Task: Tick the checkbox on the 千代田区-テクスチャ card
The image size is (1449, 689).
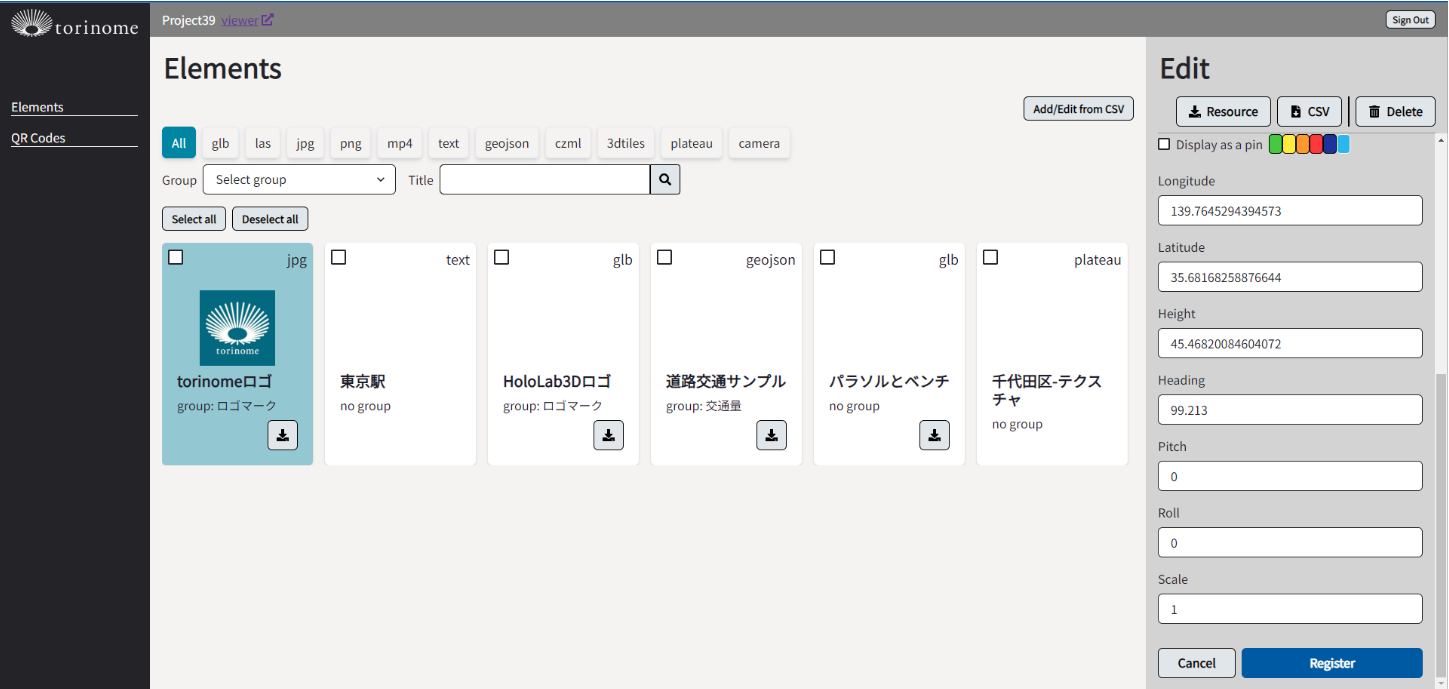Action: click(991, 258)
